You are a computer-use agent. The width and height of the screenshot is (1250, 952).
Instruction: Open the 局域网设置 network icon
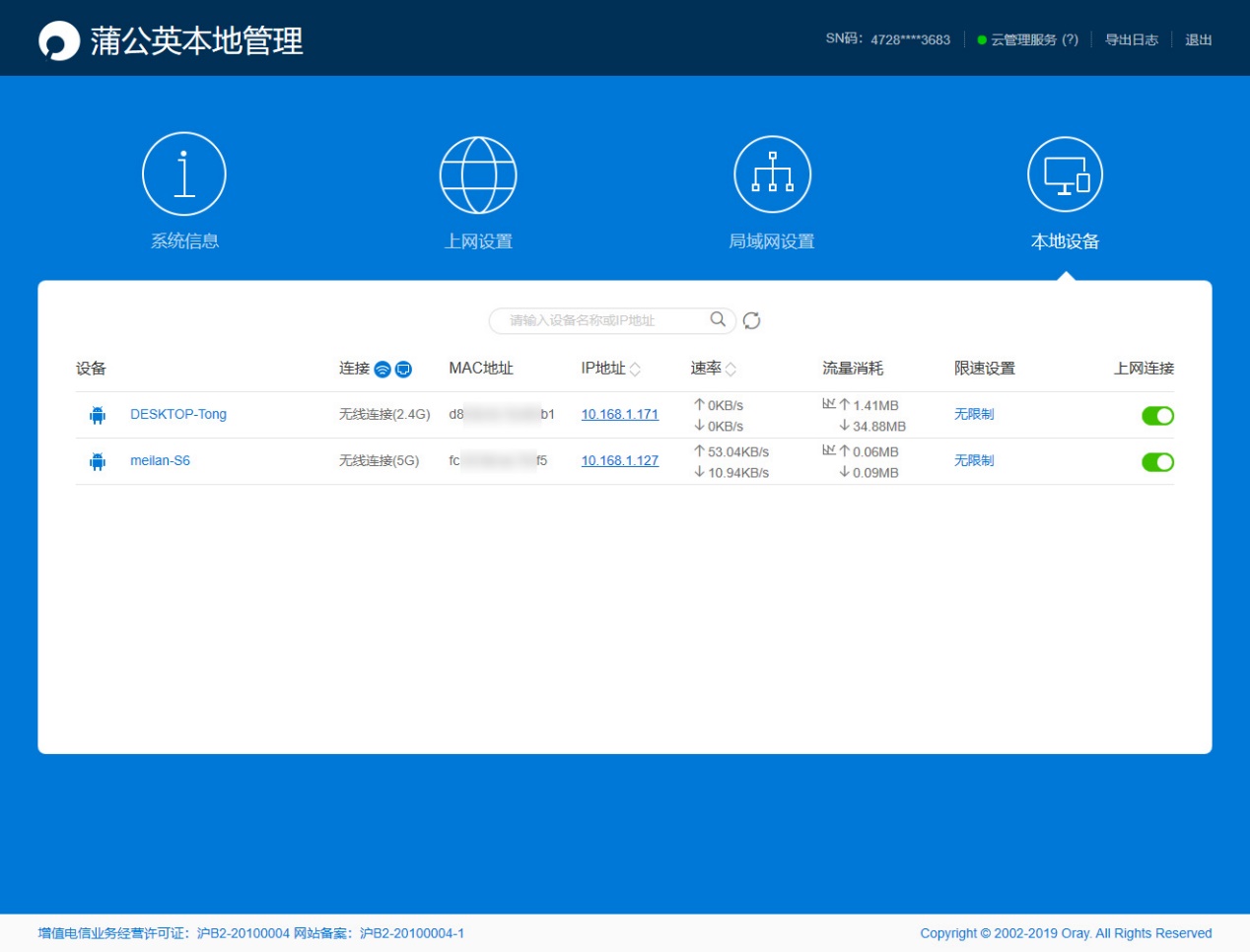click(x=772, y=172)
